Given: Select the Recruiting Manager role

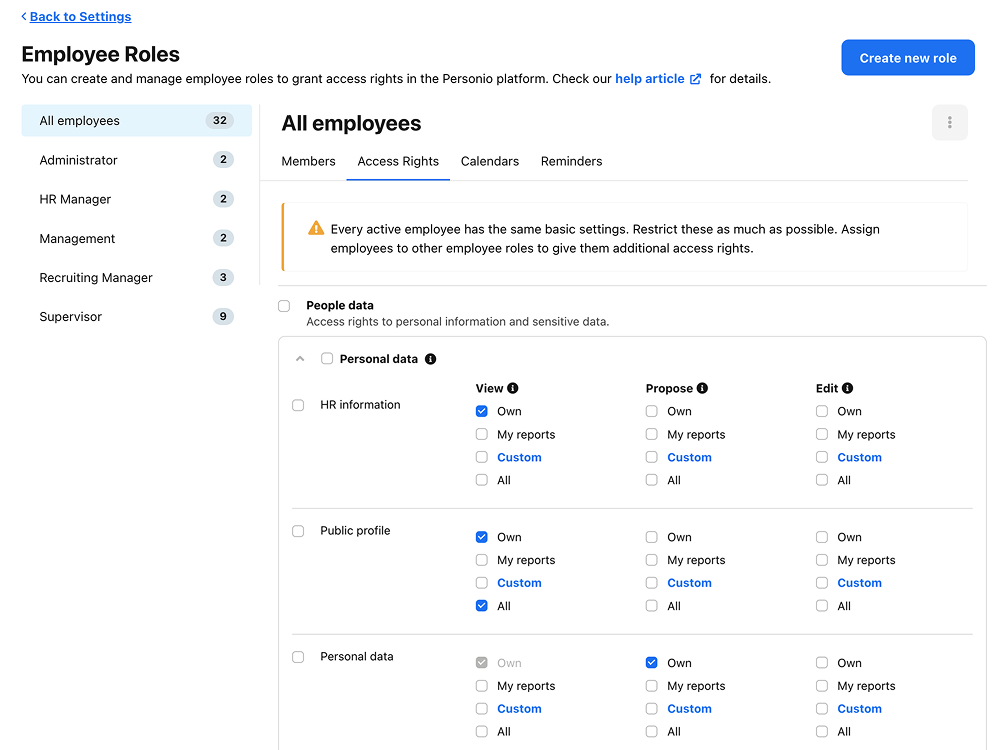Looking at the screenshot, I should (x=96, y=278).
